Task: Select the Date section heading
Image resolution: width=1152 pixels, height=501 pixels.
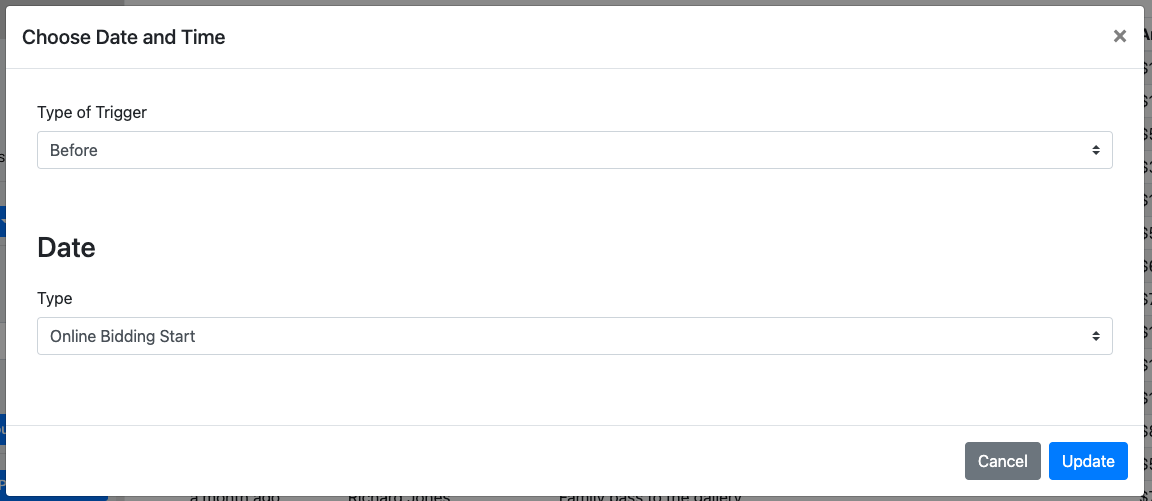Action: [x=66, y=248]
